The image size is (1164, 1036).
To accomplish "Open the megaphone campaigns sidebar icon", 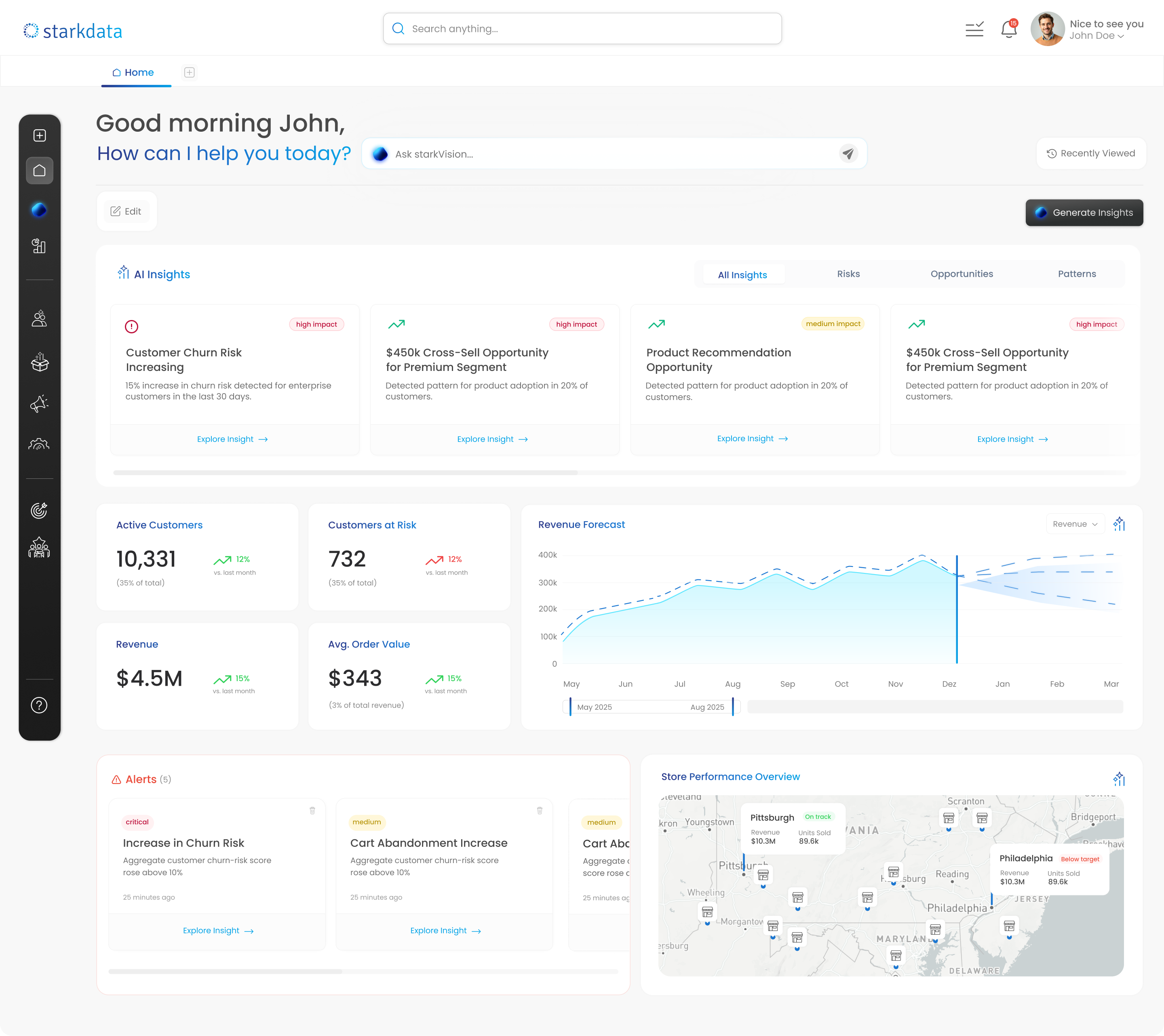I will pos(39,404).
